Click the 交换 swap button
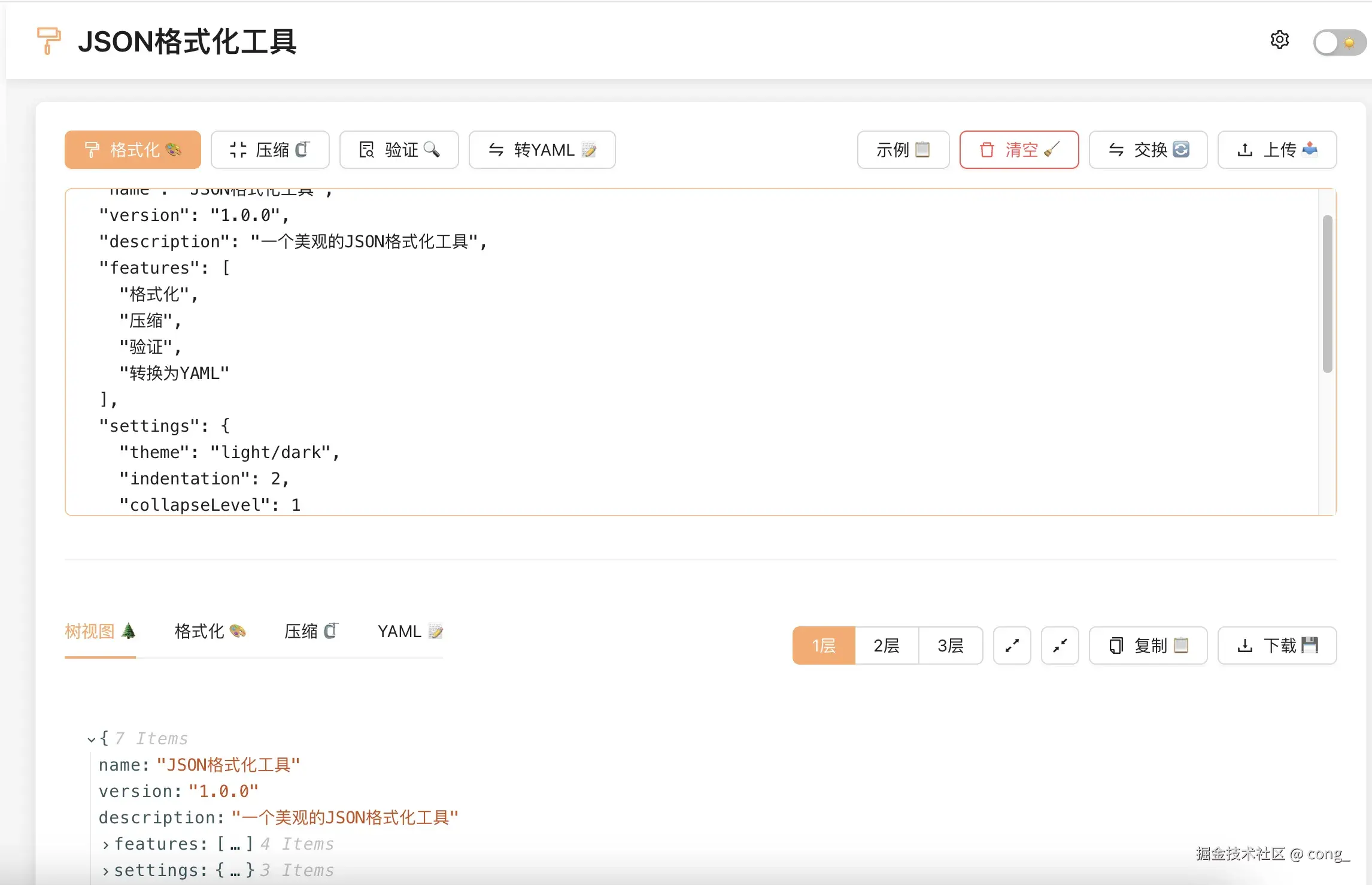Viewport: 1372px width, 885px height. click(1148, 150)
